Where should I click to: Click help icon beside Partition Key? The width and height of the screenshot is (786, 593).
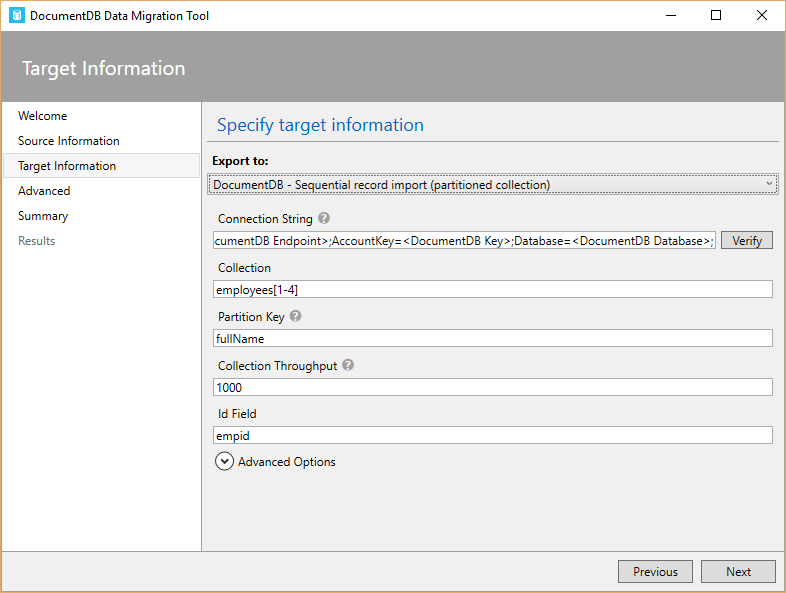[x=296, y=317]
